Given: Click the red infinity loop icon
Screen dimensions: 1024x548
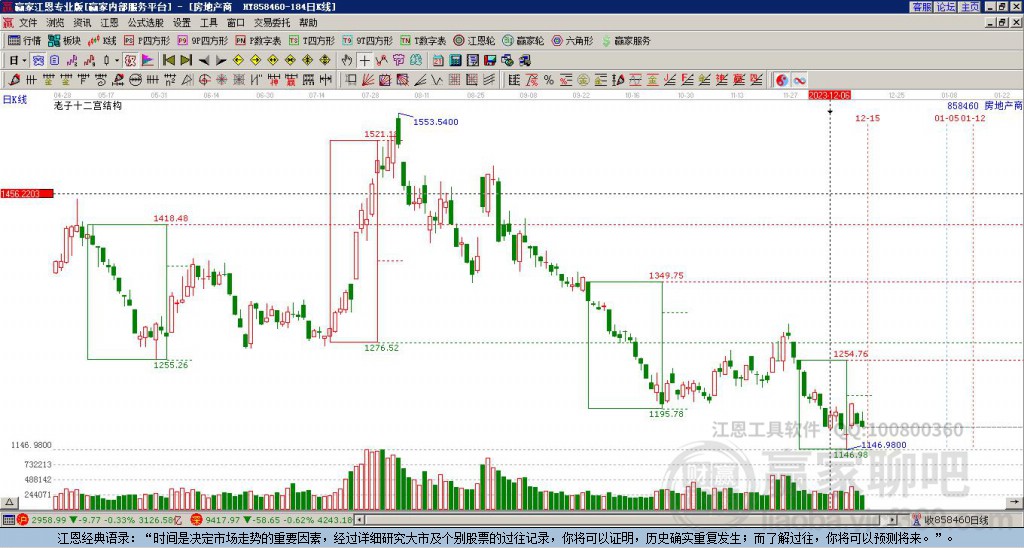Looking at the screenshot, I should click(799, 80).
